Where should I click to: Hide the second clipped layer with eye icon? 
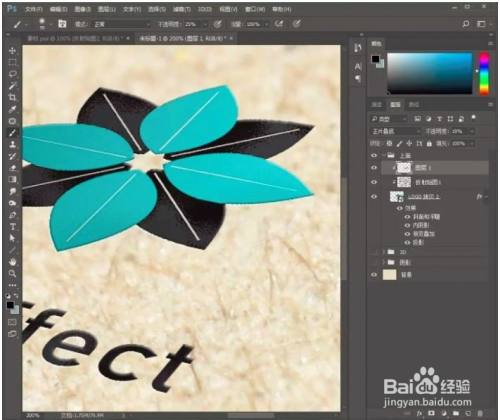pyautogui.click(x=374, y=182)
